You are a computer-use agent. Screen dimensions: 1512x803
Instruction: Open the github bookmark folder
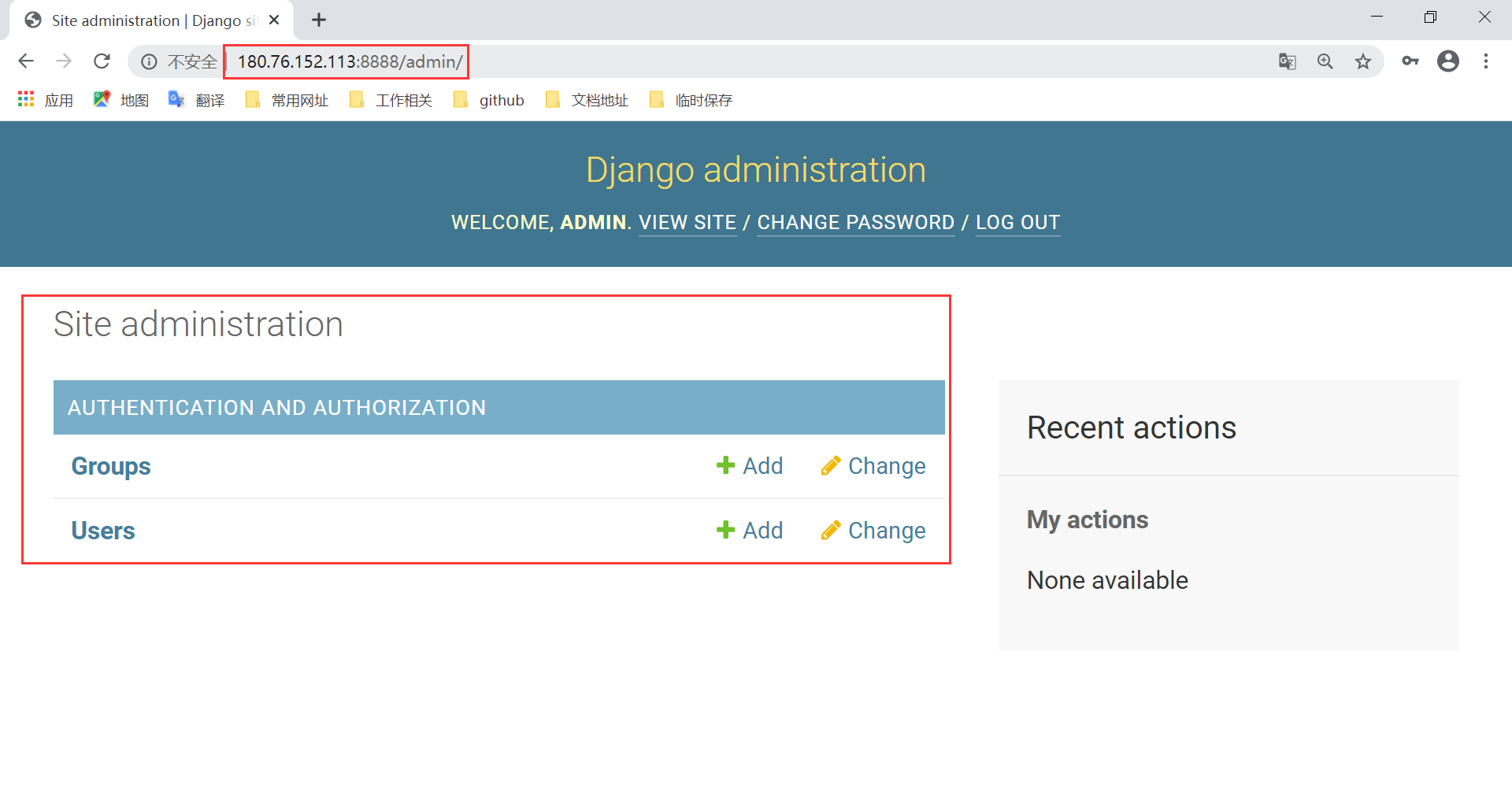[489, 100]
